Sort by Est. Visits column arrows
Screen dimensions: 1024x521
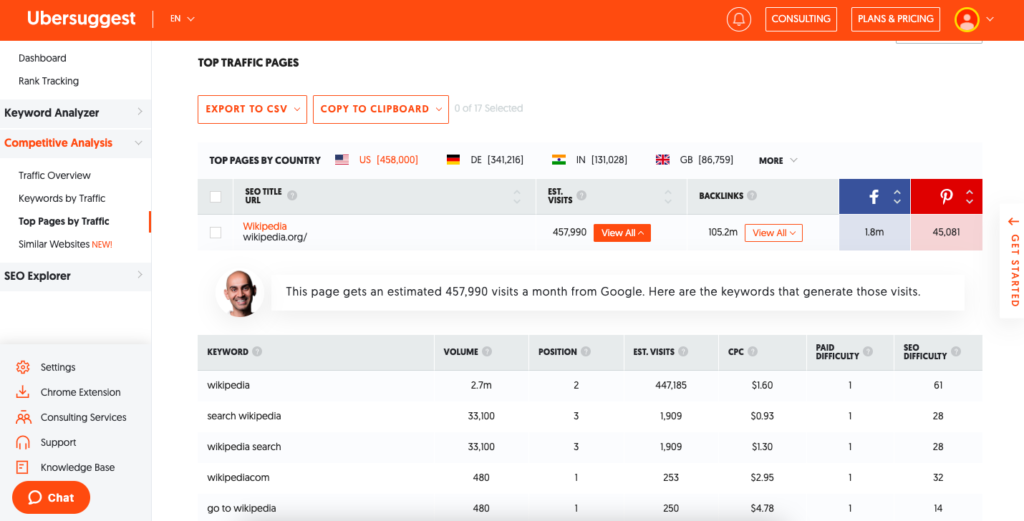click(668, 197)
